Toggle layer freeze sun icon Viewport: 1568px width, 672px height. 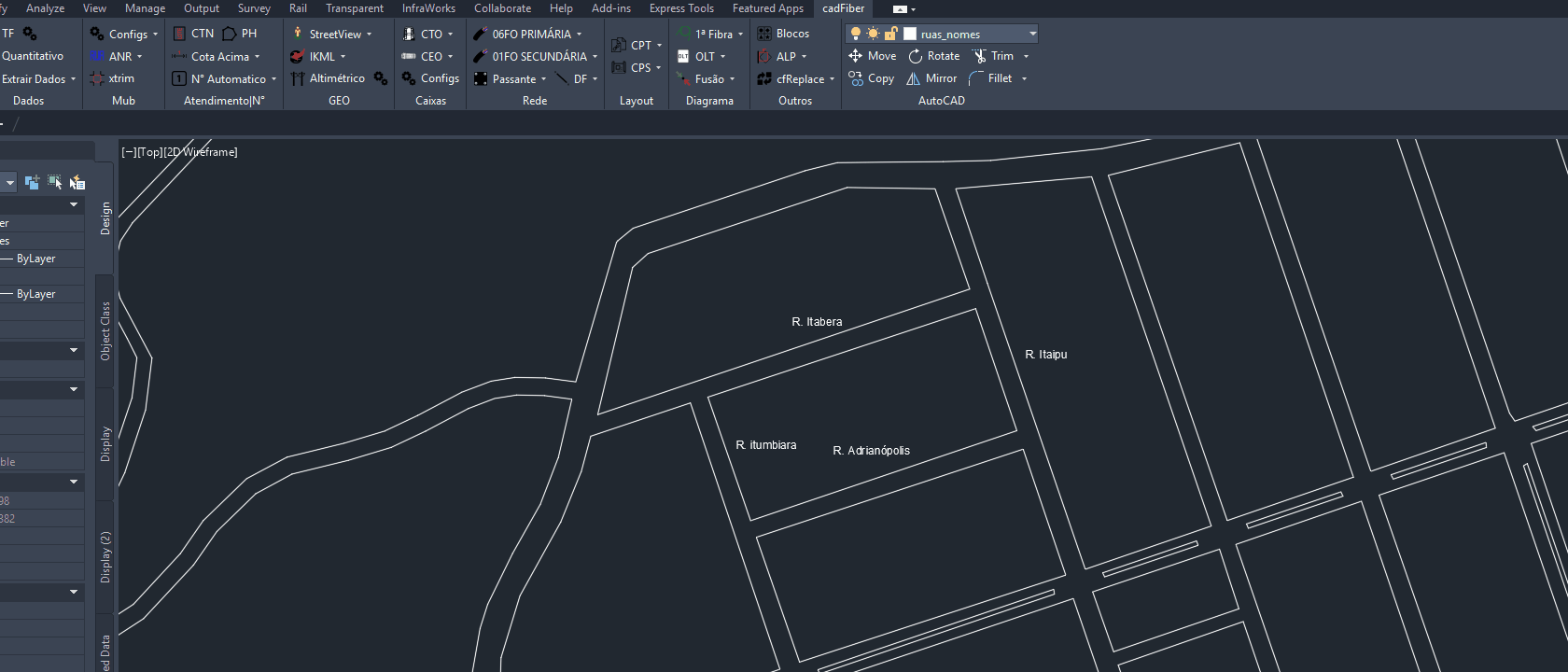[873, 34]
